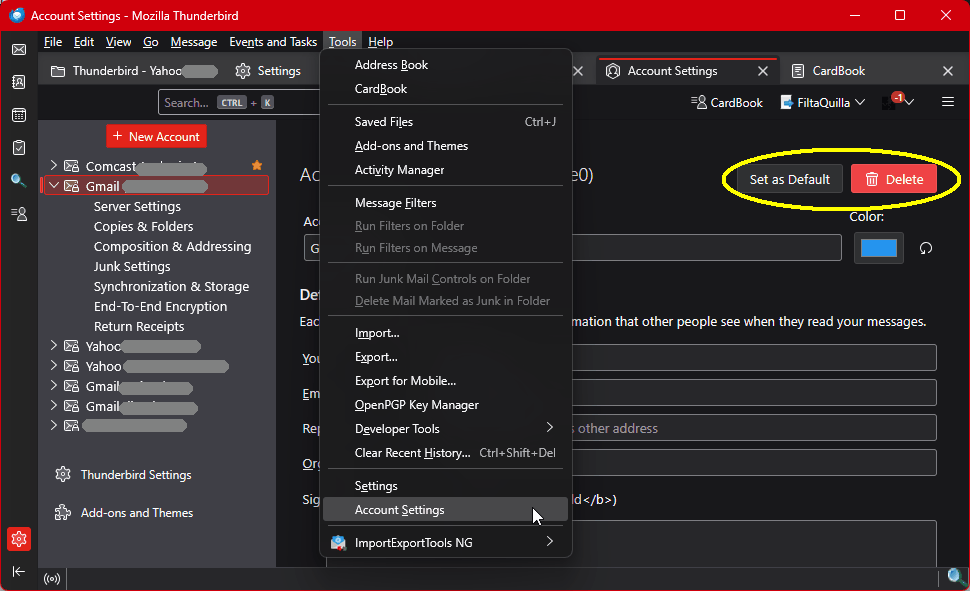This screenshot has width=970, height=591.
Task: Click the CardBook toolbar button
Action: (x=727, y=103)
